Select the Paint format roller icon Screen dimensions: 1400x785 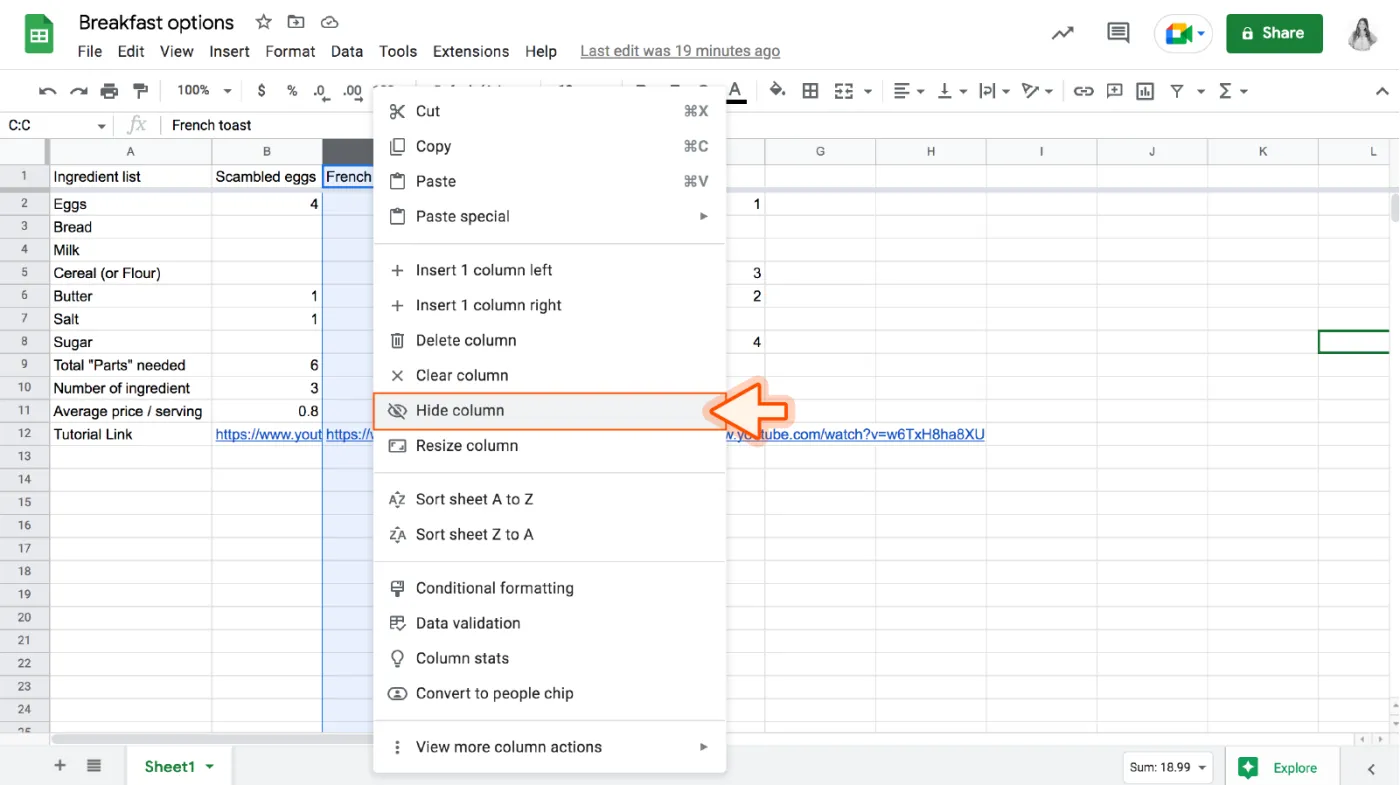(140, 91)
